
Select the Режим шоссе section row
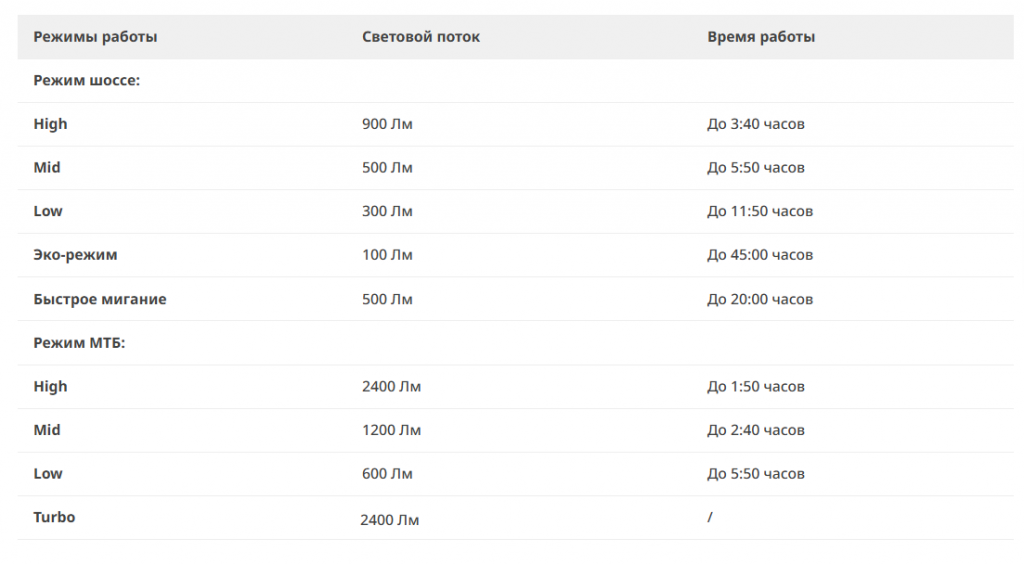(x=515, y=81)
